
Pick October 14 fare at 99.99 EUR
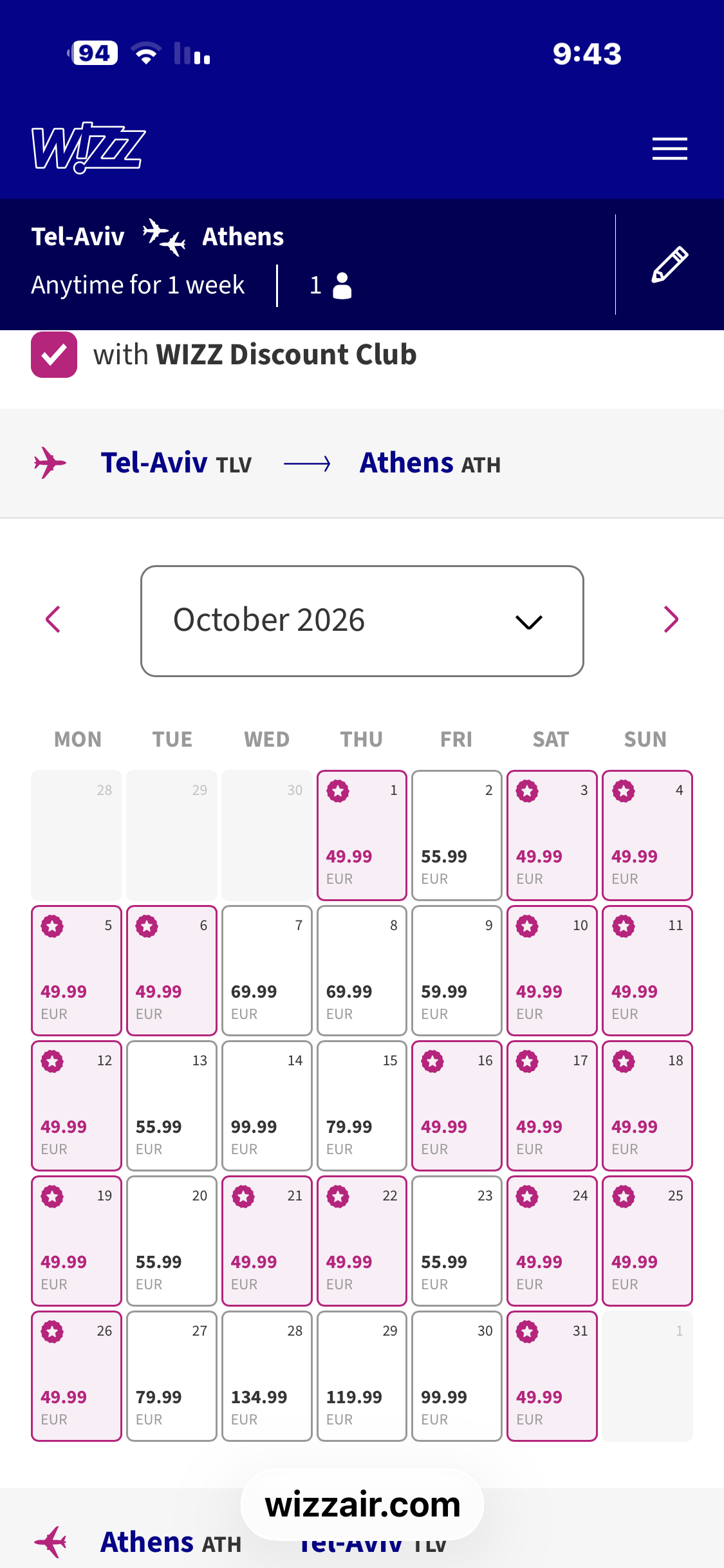pyautogui.click(x=267, y=1105)
